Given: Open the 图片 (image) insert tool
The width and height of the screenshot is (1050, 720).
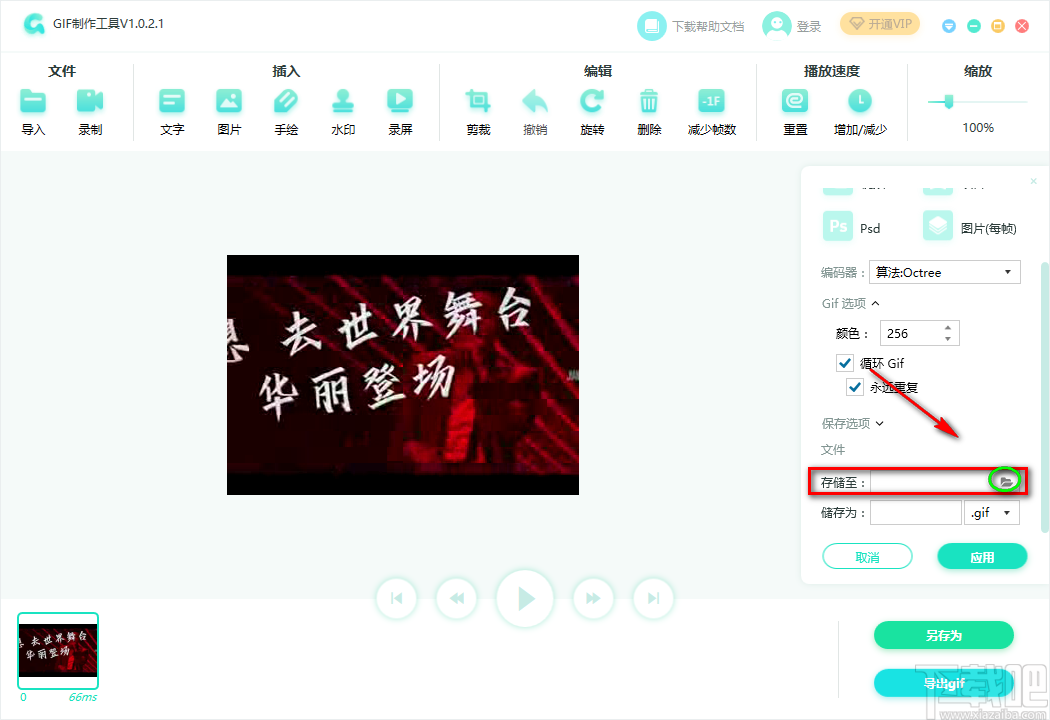Looking at the screenshot, I should point(229,103).
